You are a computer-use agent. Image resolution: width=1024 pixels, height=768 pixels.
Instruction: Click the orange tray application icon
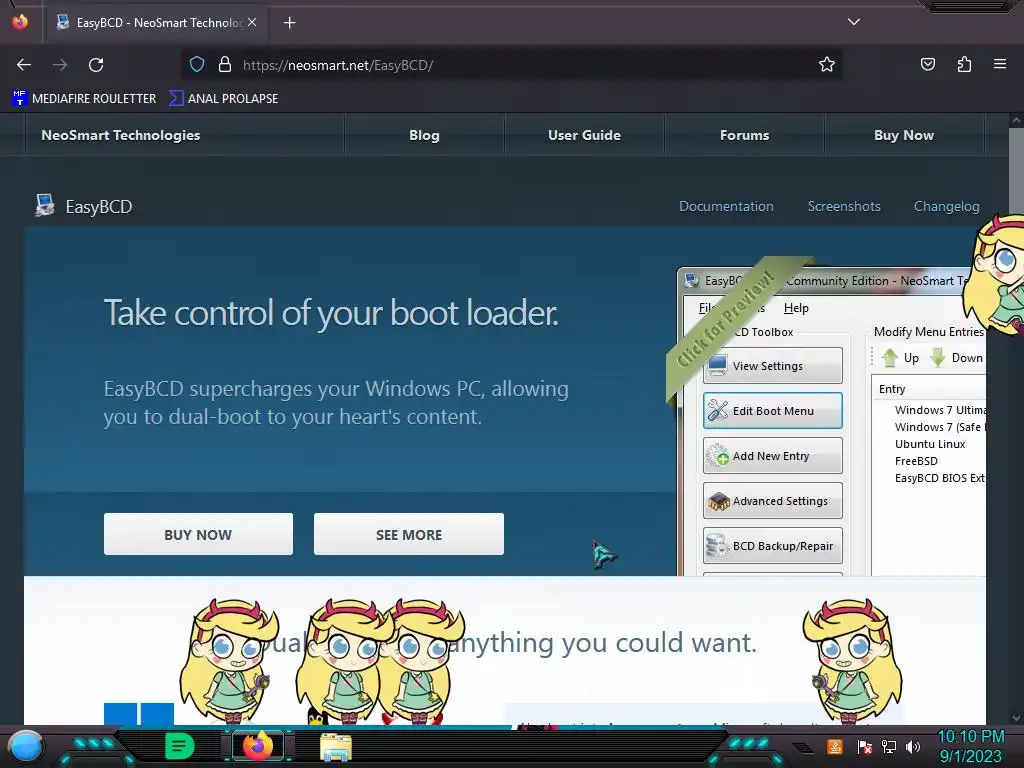click(x=835, y=746)
